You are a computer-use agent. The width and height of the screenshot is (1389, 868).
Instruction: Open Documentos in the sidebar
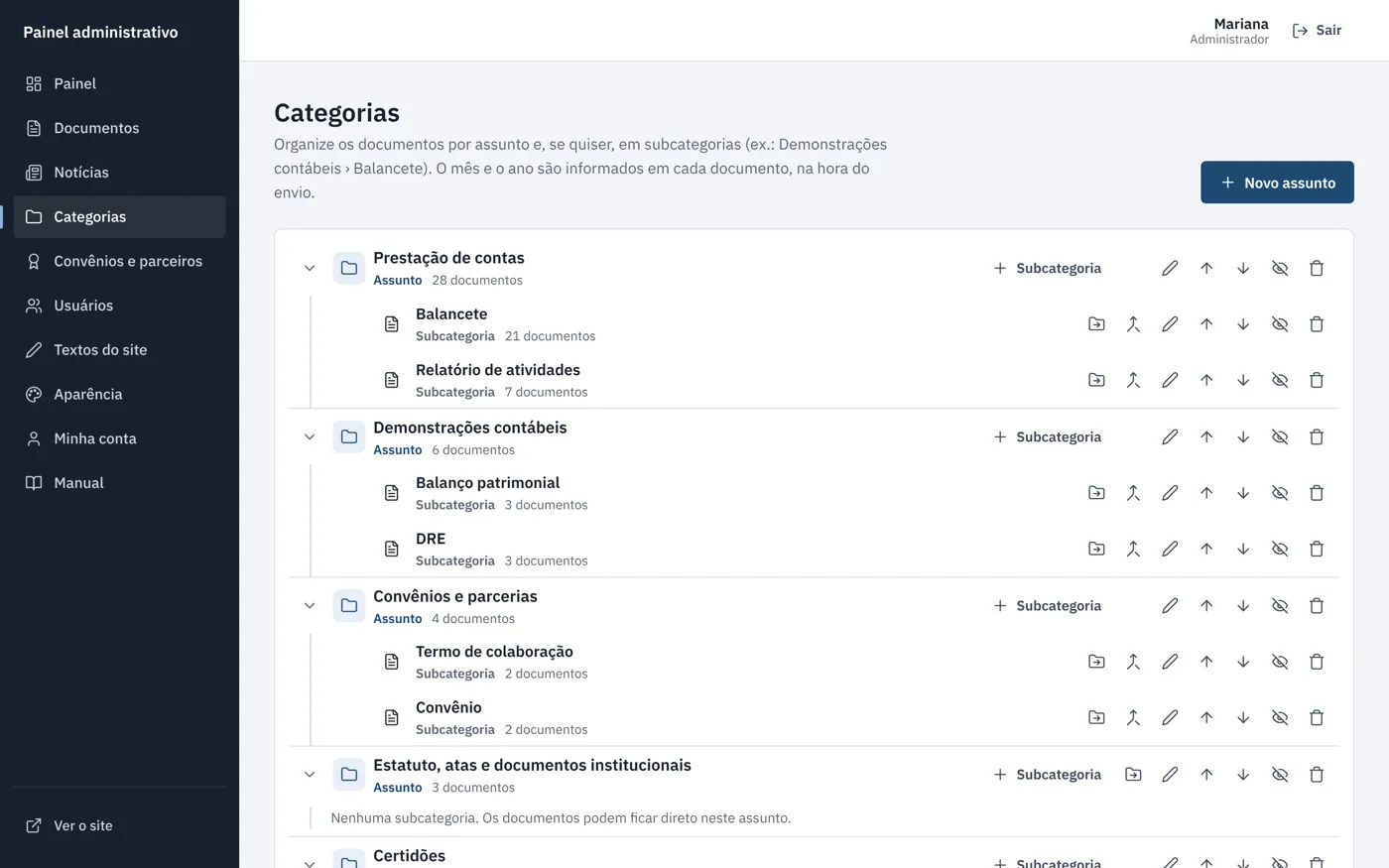point(120,128)
